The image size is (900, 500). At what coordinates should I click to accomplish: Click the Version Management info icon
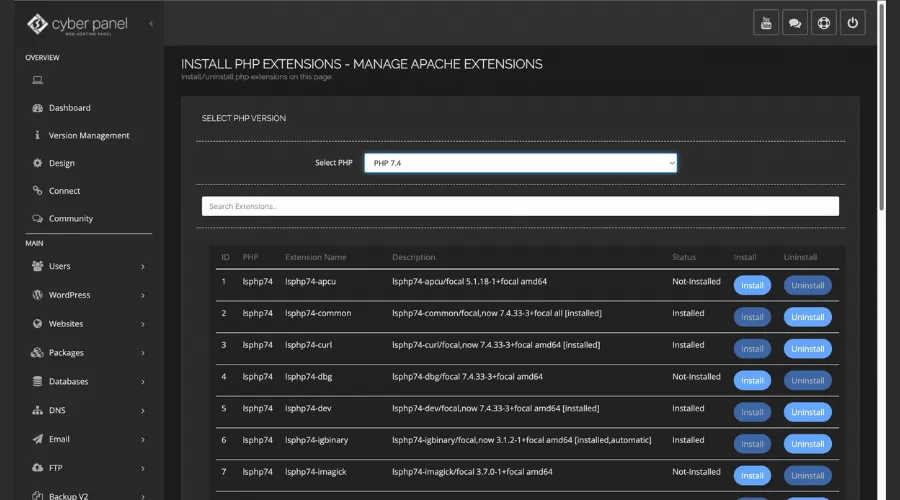click(37, 135)
